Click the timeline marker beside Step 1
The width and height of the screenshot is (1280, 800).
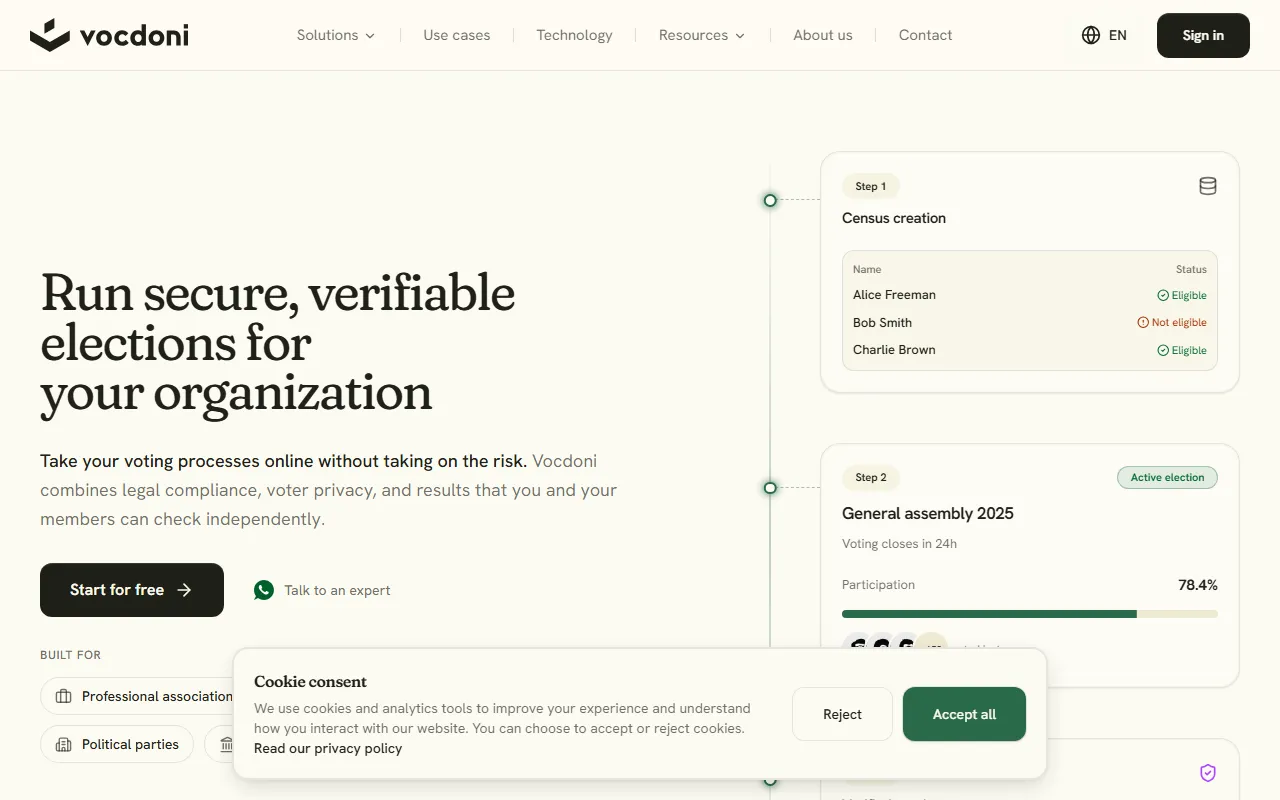point(770,200)
